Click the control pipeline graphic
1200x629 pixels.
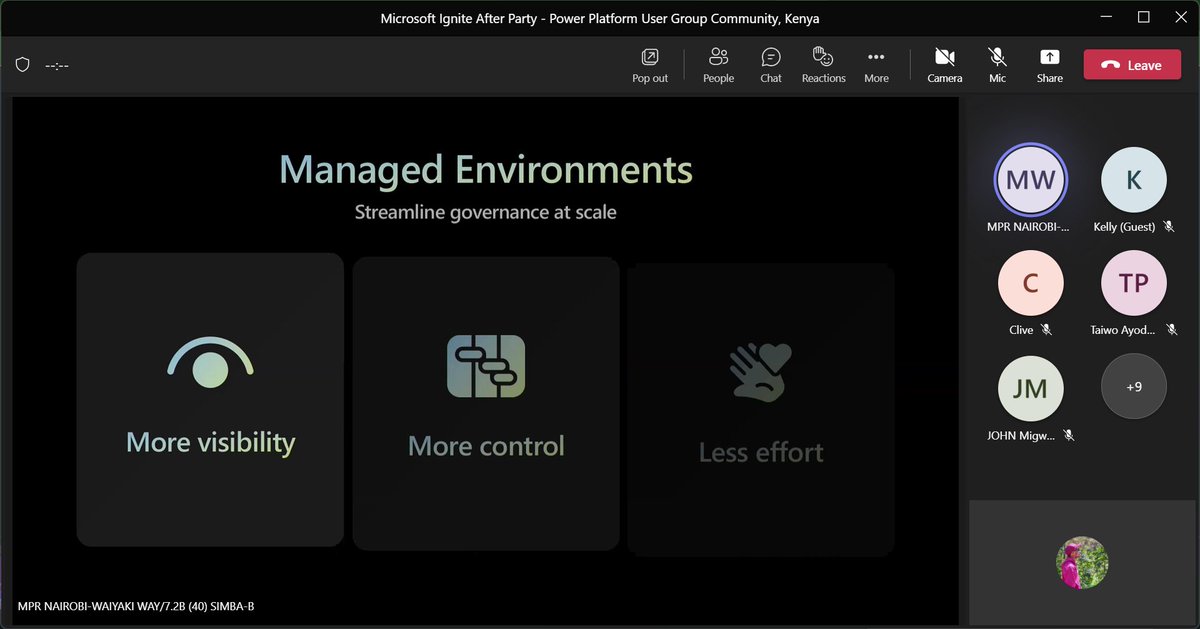(486, 366)
